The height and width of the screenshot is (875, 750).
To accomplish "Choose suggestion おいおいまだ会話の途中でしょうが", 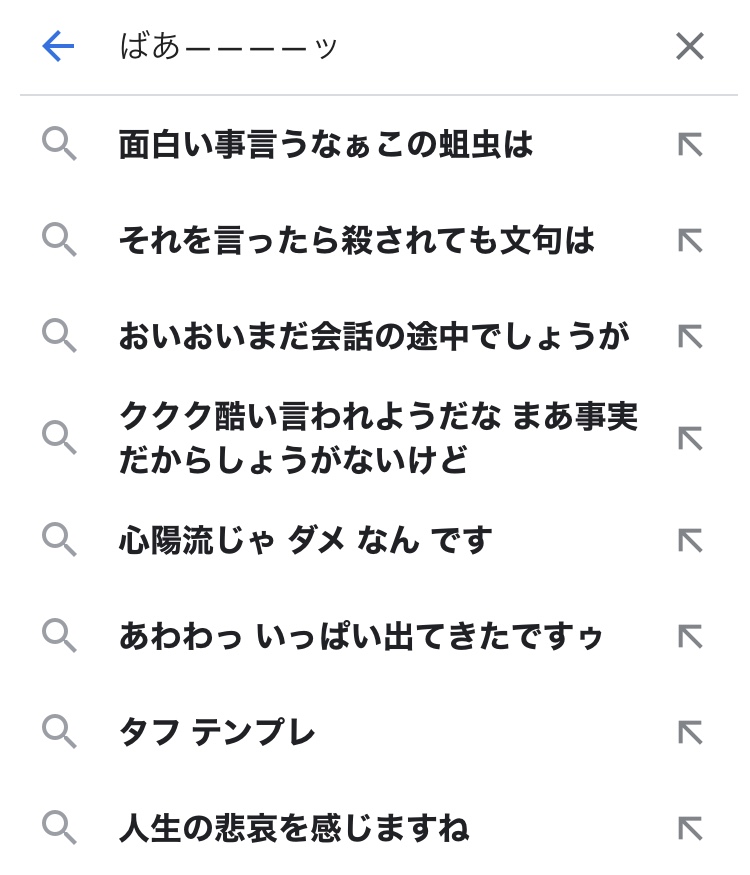I will coord(373,337).
